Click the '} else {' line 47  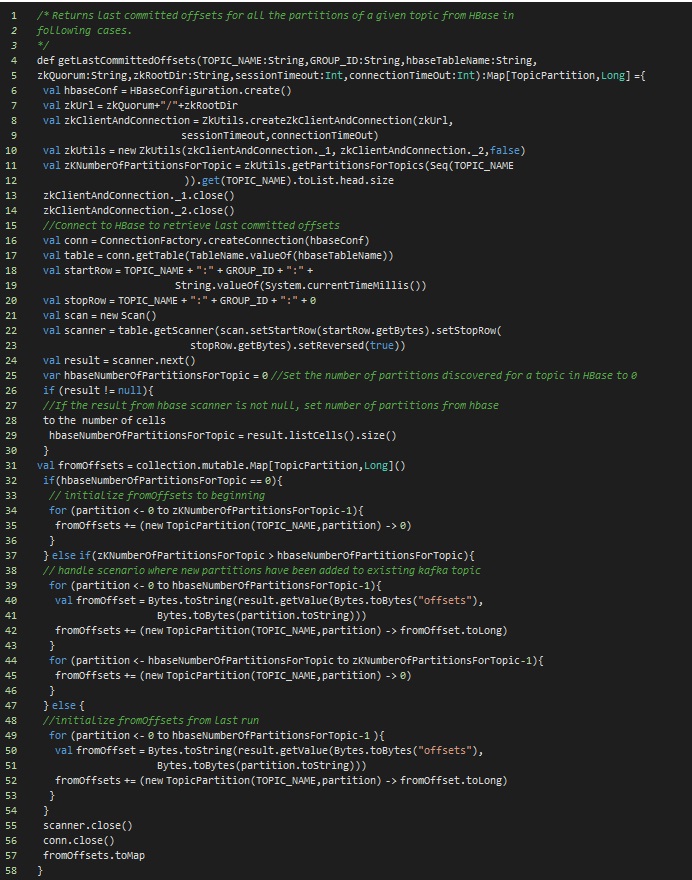tap(64, 705)
